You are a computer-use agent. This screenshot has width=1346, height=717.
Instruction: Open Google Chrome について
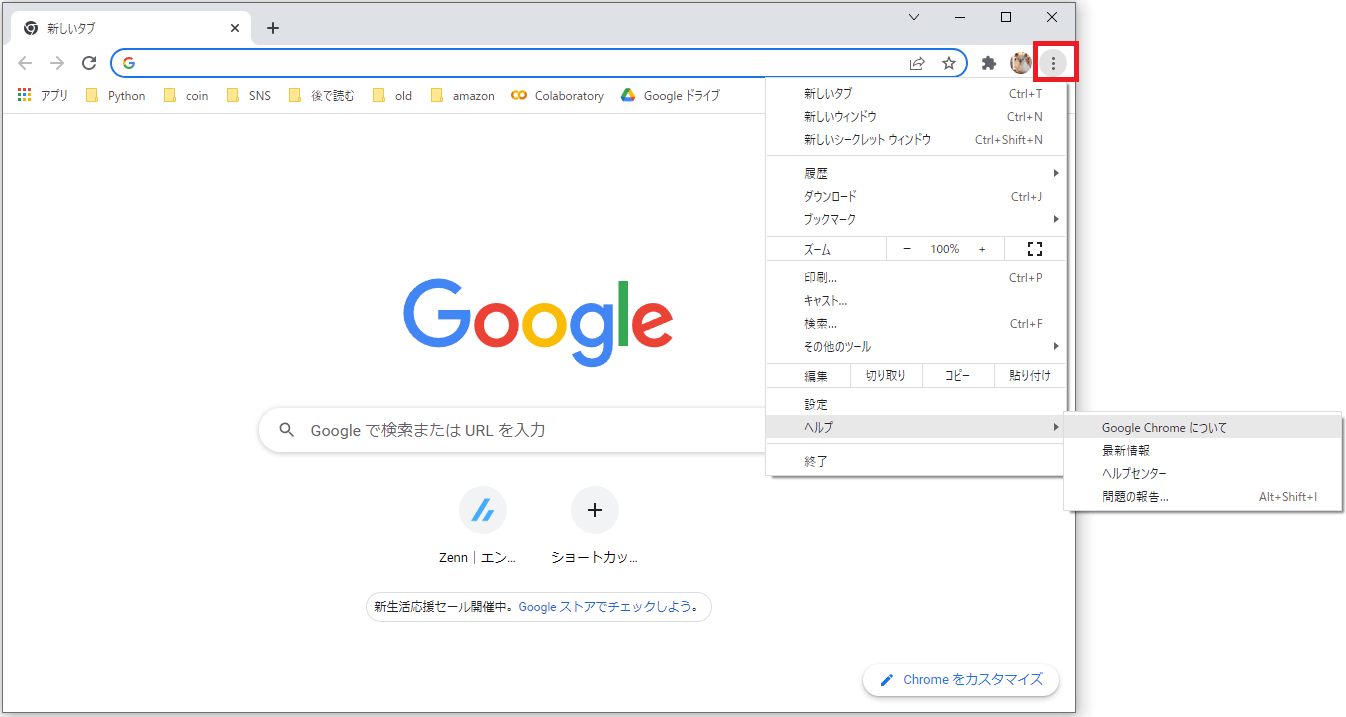pyautogui.click(x=1203, y=428)
